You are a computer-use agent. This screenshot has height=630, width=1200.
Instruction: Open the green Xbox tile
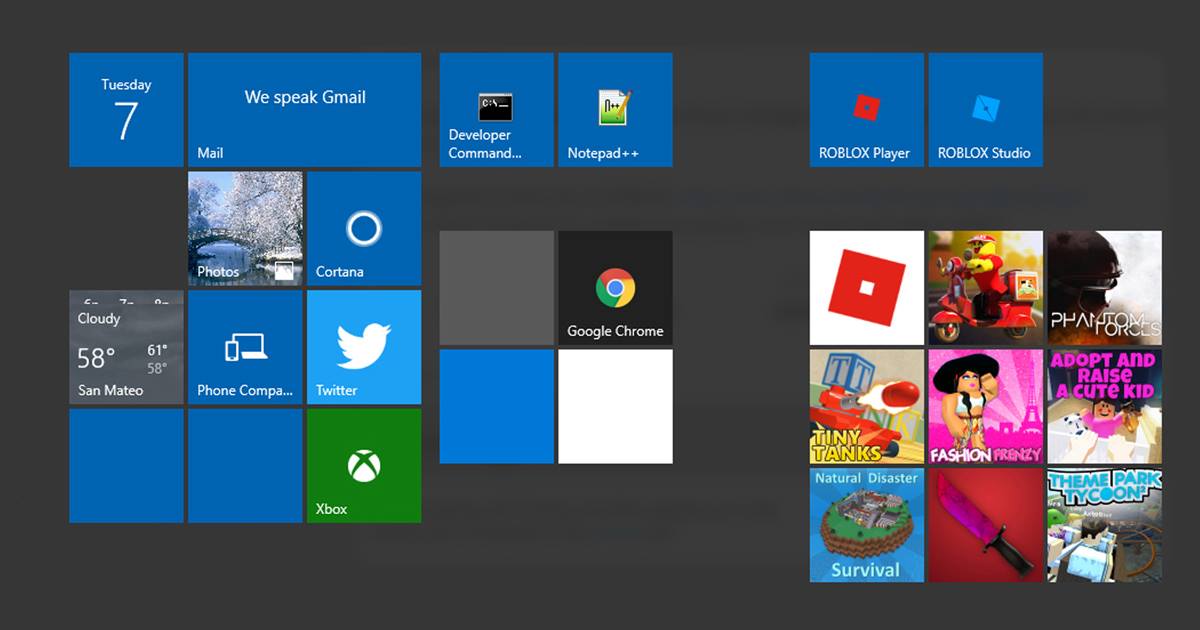[364, 466]
